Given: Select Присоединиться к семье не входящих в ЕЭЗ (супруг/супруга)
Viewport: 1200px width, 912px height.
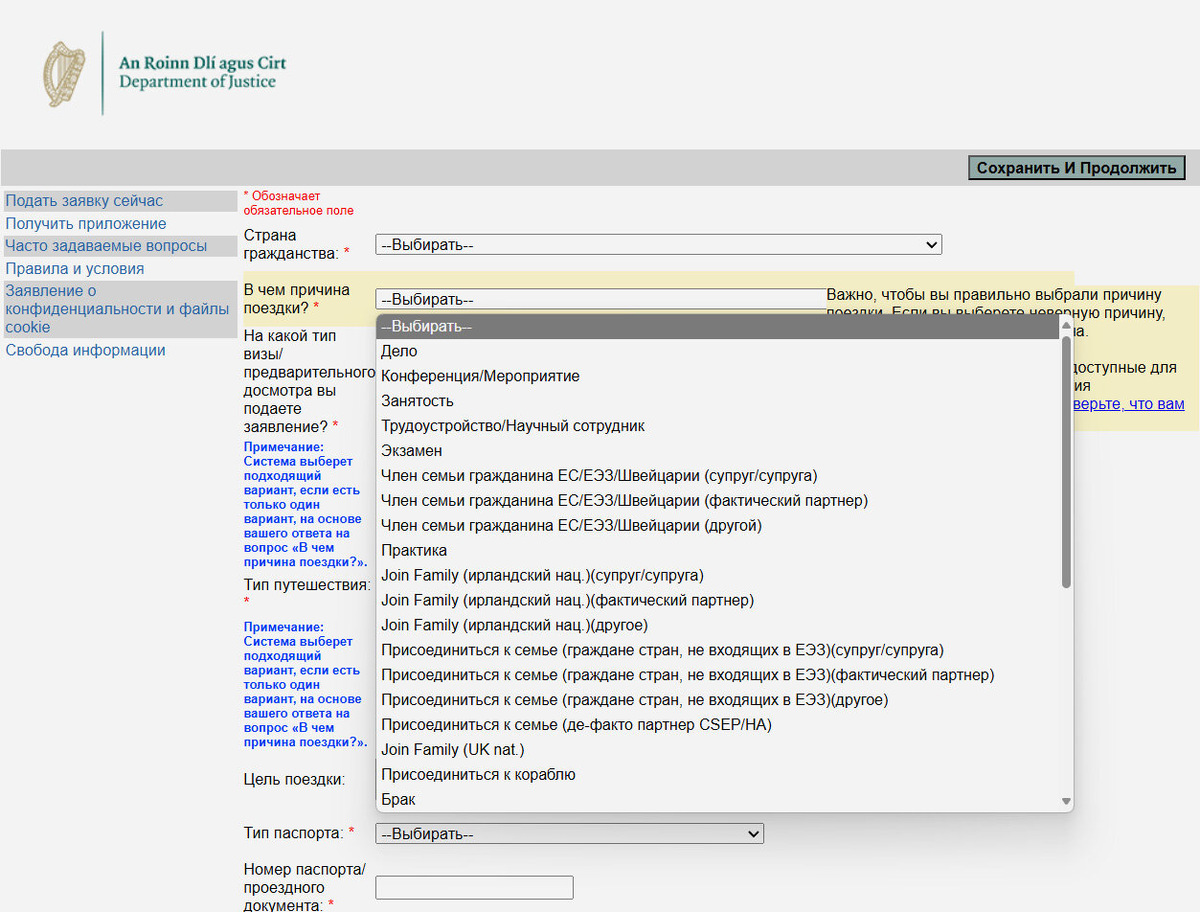Looking at the screenshot, I should coord(718,650).
